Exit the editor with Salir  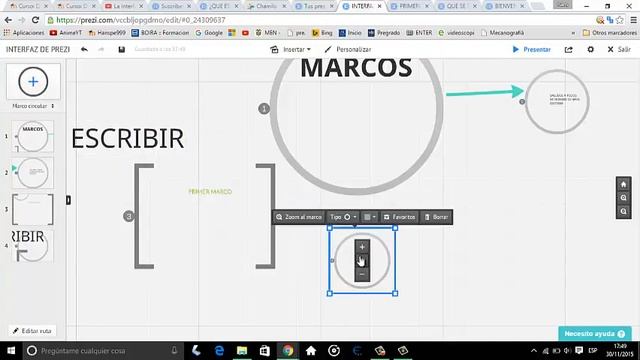[619, 49]
